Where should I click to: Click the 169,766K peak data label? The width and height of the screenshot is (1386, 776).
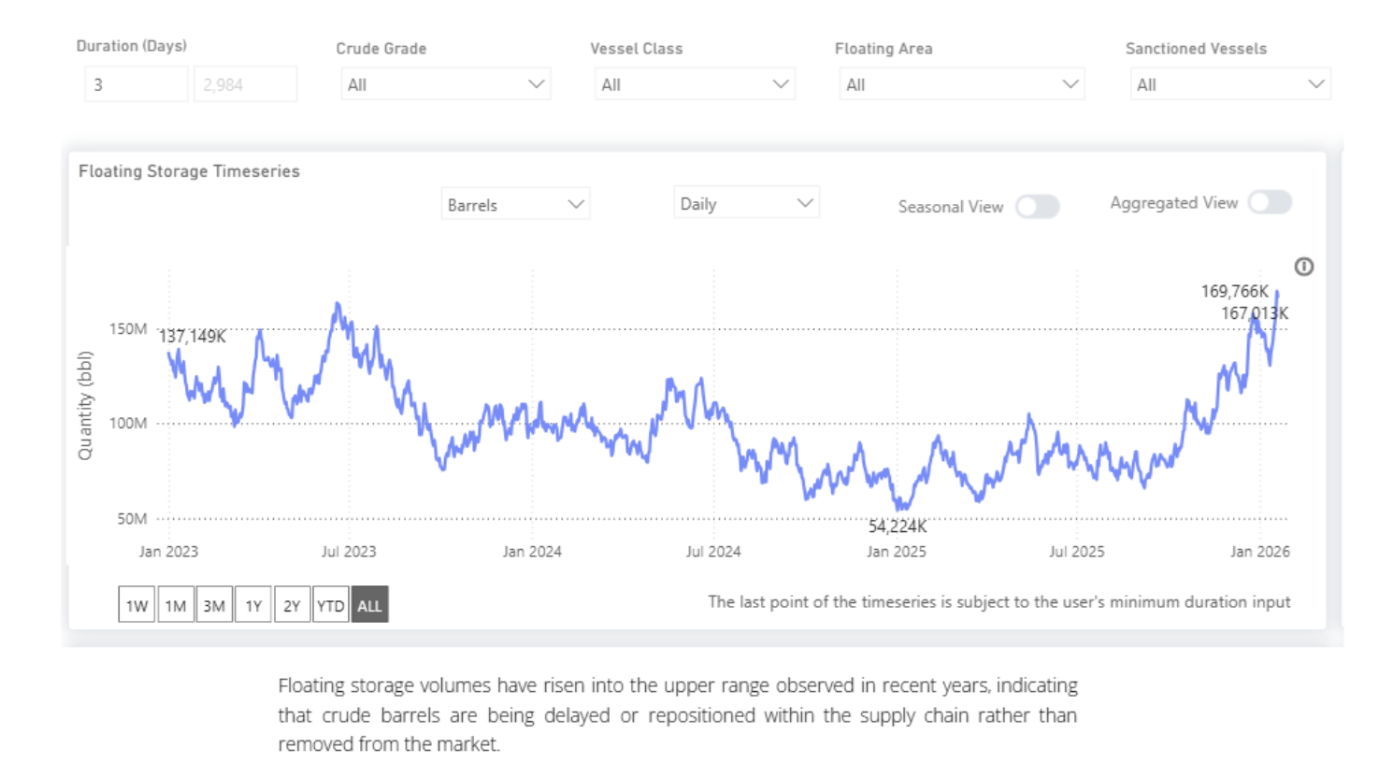pos(1234,292)
